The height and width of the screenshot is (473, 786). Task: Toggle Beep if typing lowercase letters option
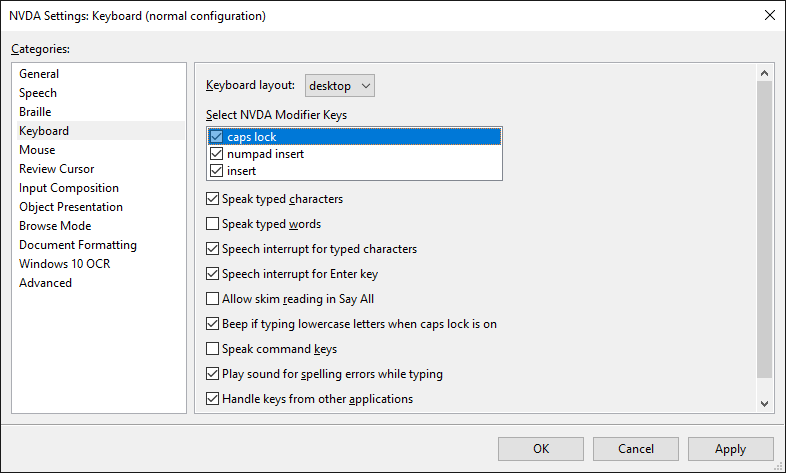coord(213,324)
